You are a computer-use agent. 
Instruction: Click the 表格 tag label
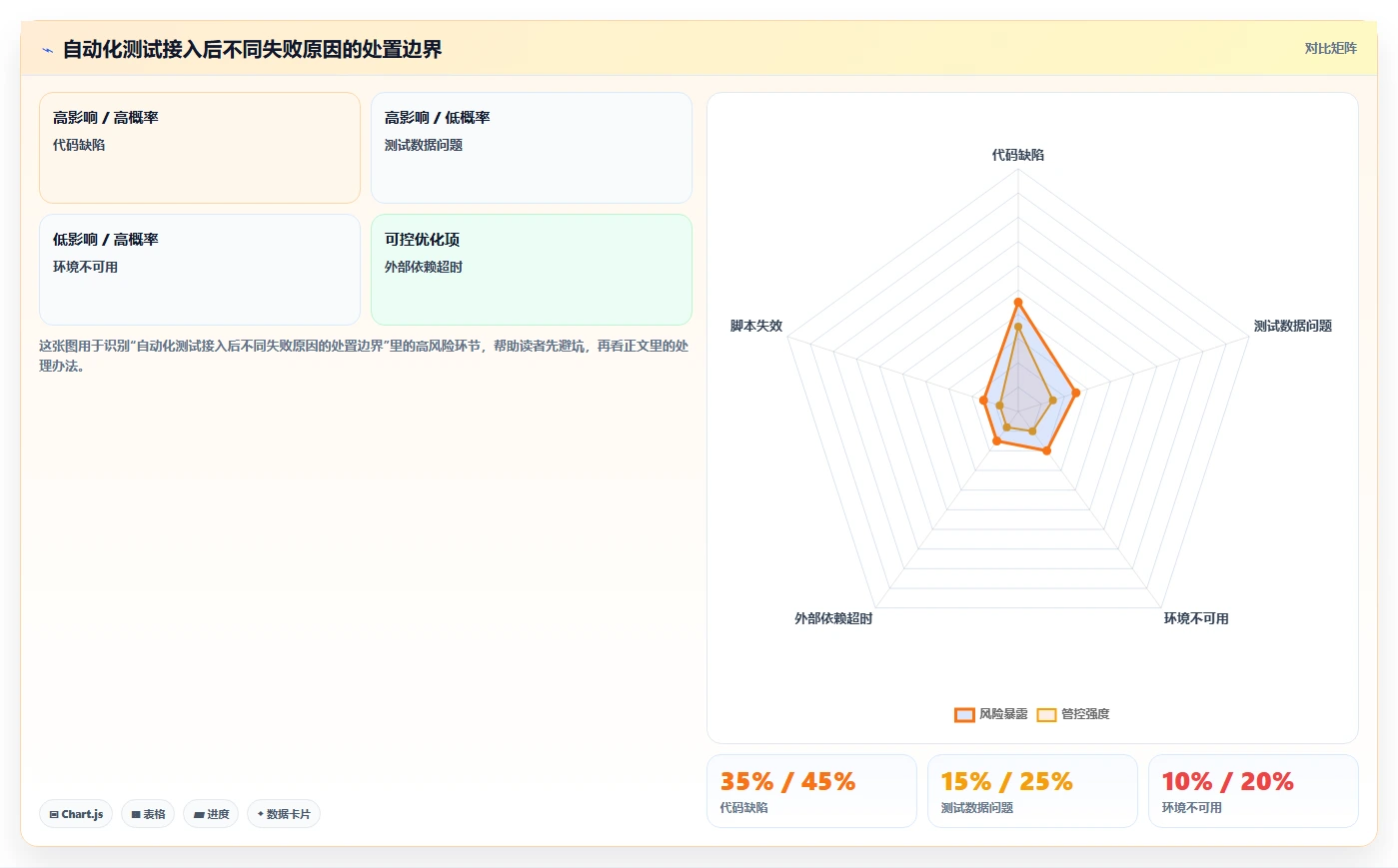pyautogui.click(x=154, y=814)
